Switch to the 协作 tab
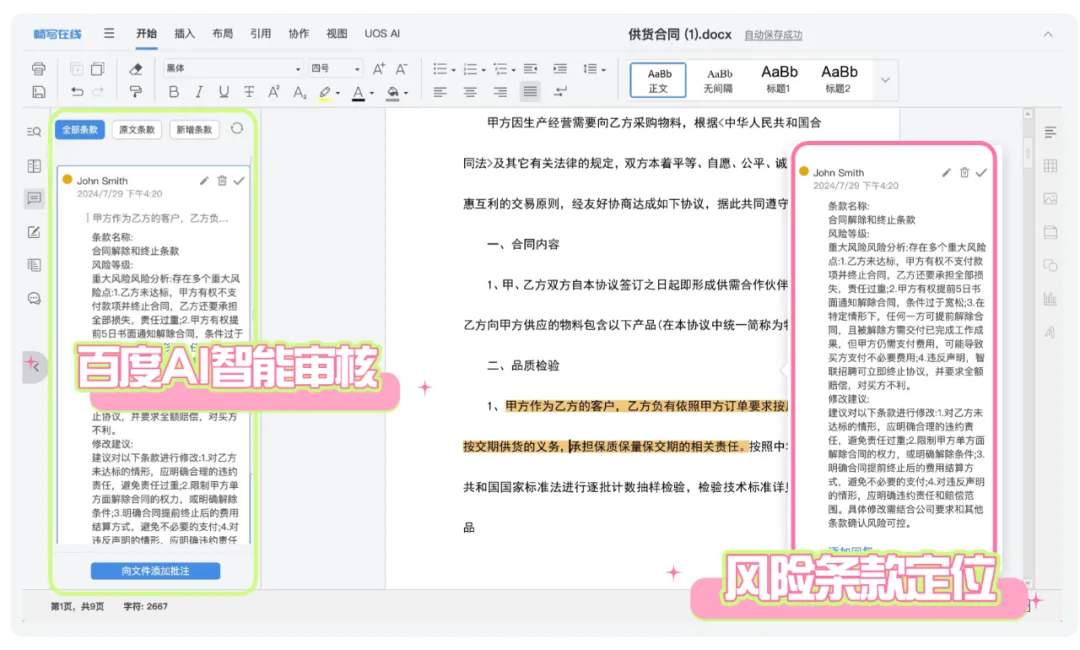This screenshot has height=650, width=1080. click(x=298, y=33)
